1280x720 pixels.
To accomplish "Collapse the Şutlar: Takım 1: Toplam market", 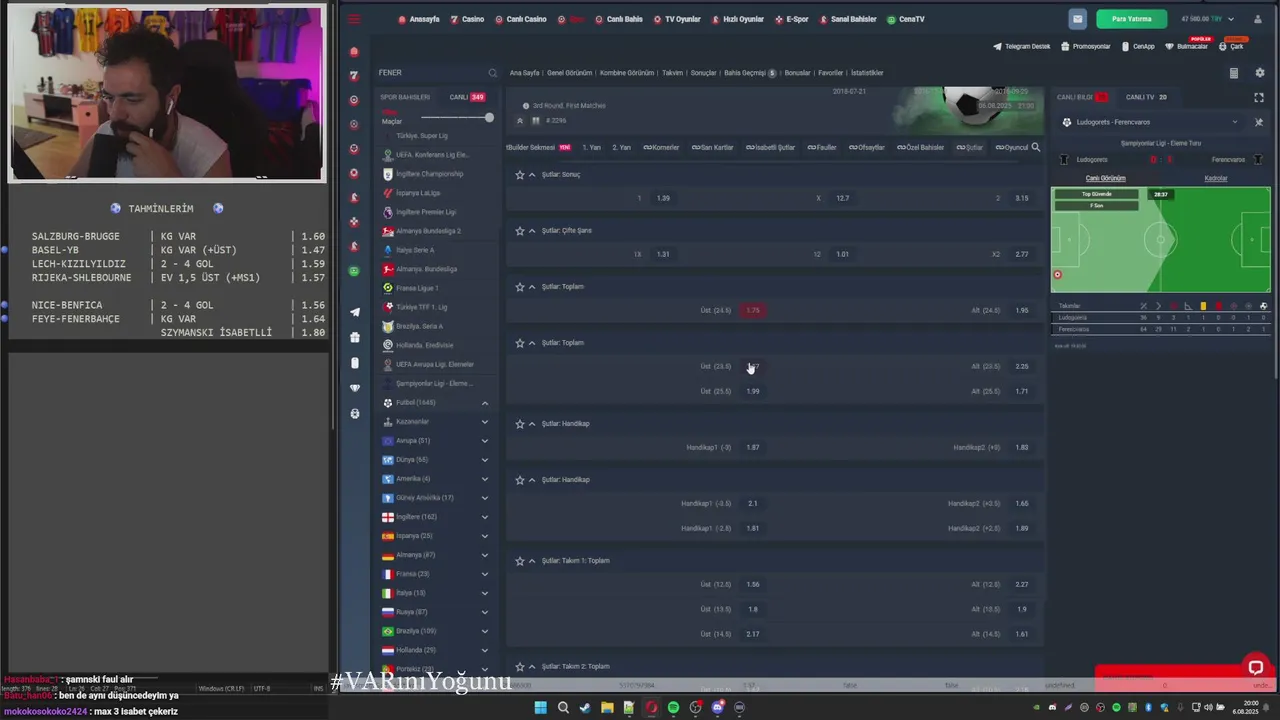I will [x=532, y=560].
